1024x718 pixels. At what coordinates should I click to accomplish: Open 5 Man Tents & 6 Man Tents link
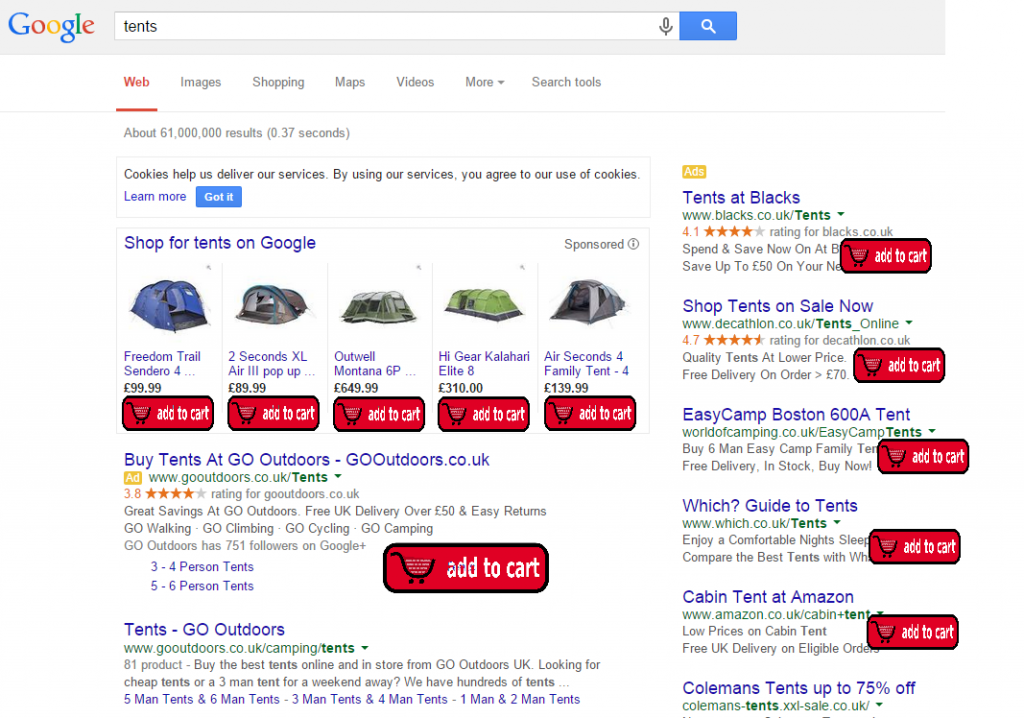202,700
